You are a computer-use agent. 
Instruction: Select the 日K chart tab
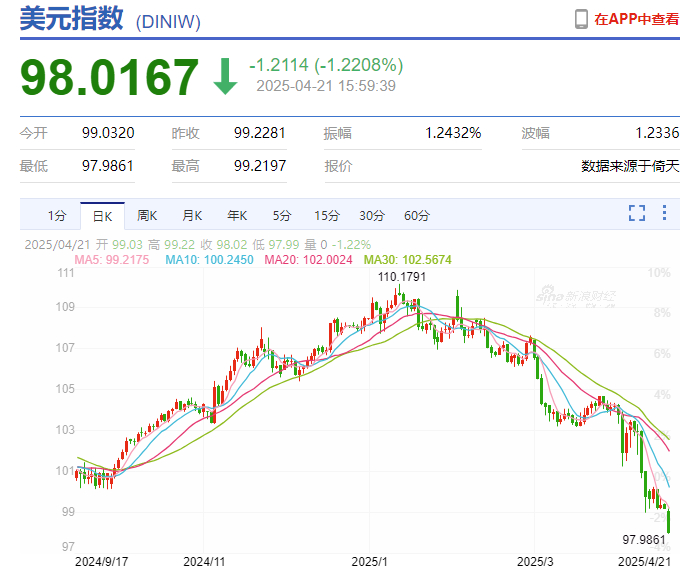tap(102, 216)
